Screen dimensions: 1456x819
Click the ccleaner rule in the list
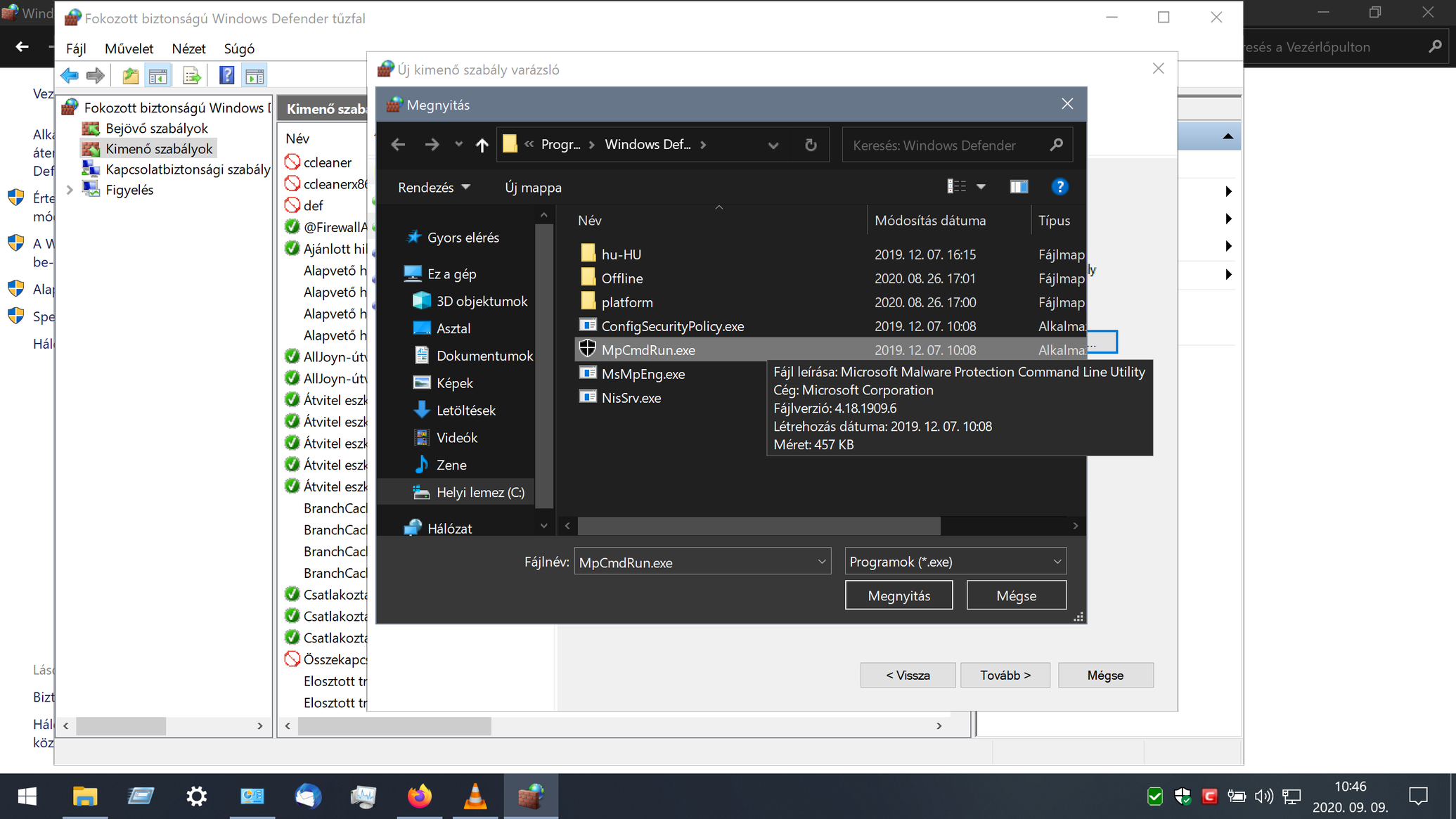[327, 162]
